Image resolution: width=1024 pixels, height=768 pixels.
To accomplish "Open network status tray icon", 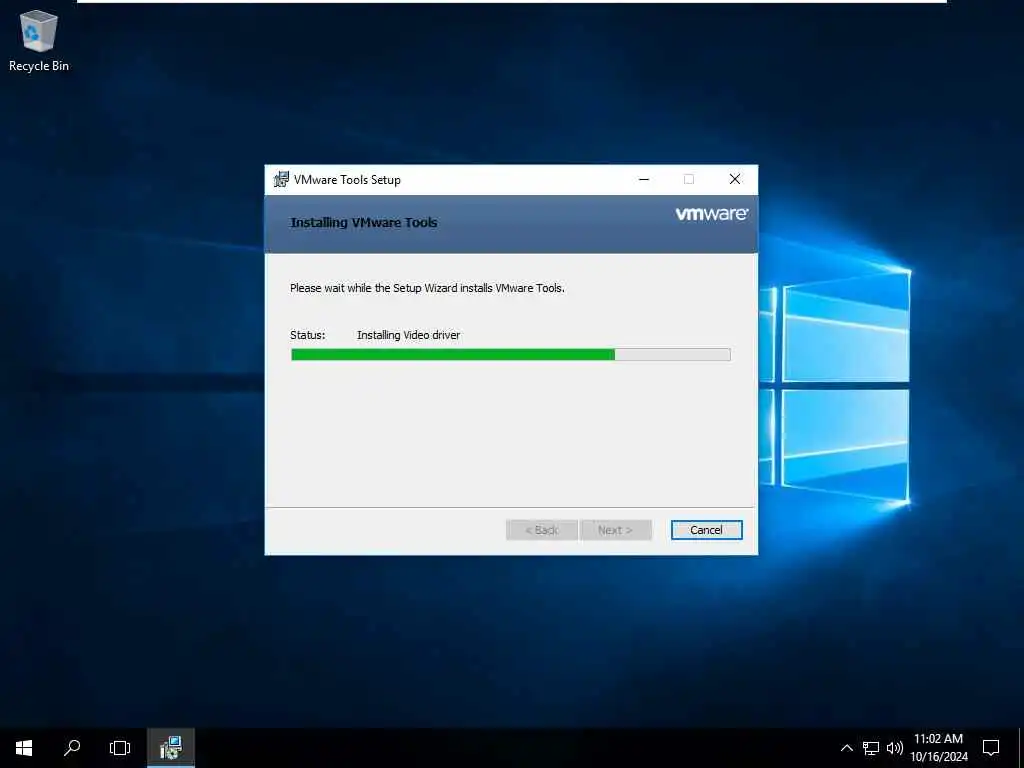I will pyautogui.click(x=871, y=748).
